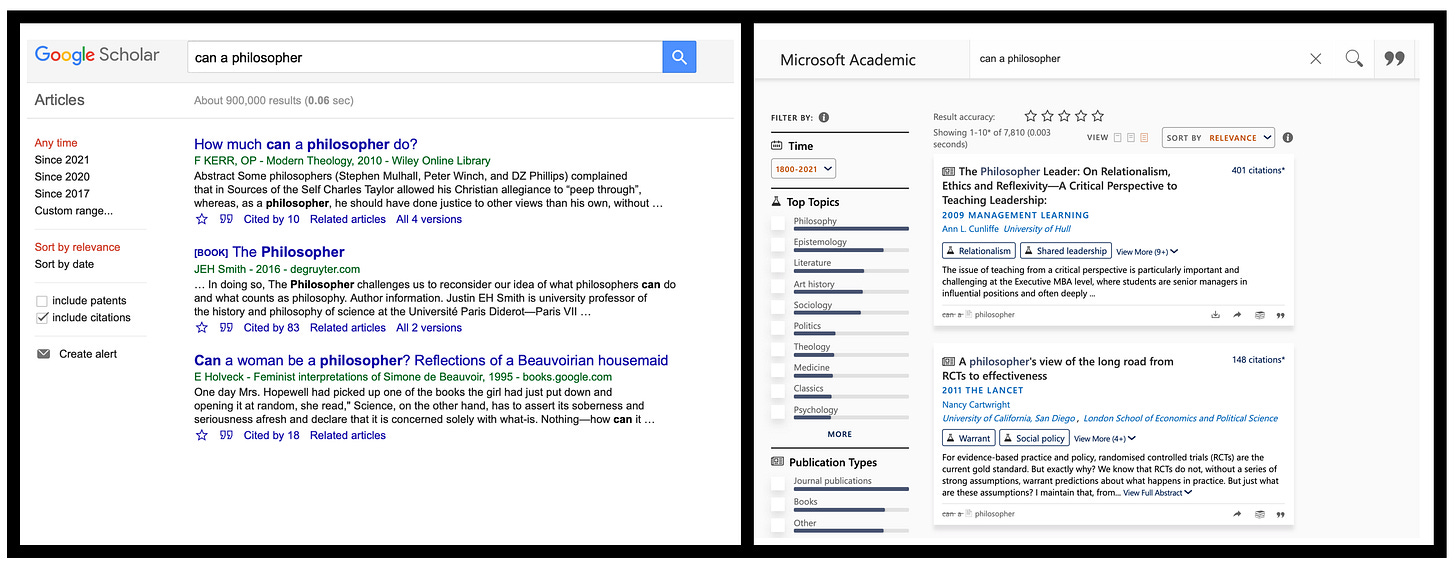Filter results Since 2021
The height and width of the screenshot is (566, 1456).
click(62, 160)
